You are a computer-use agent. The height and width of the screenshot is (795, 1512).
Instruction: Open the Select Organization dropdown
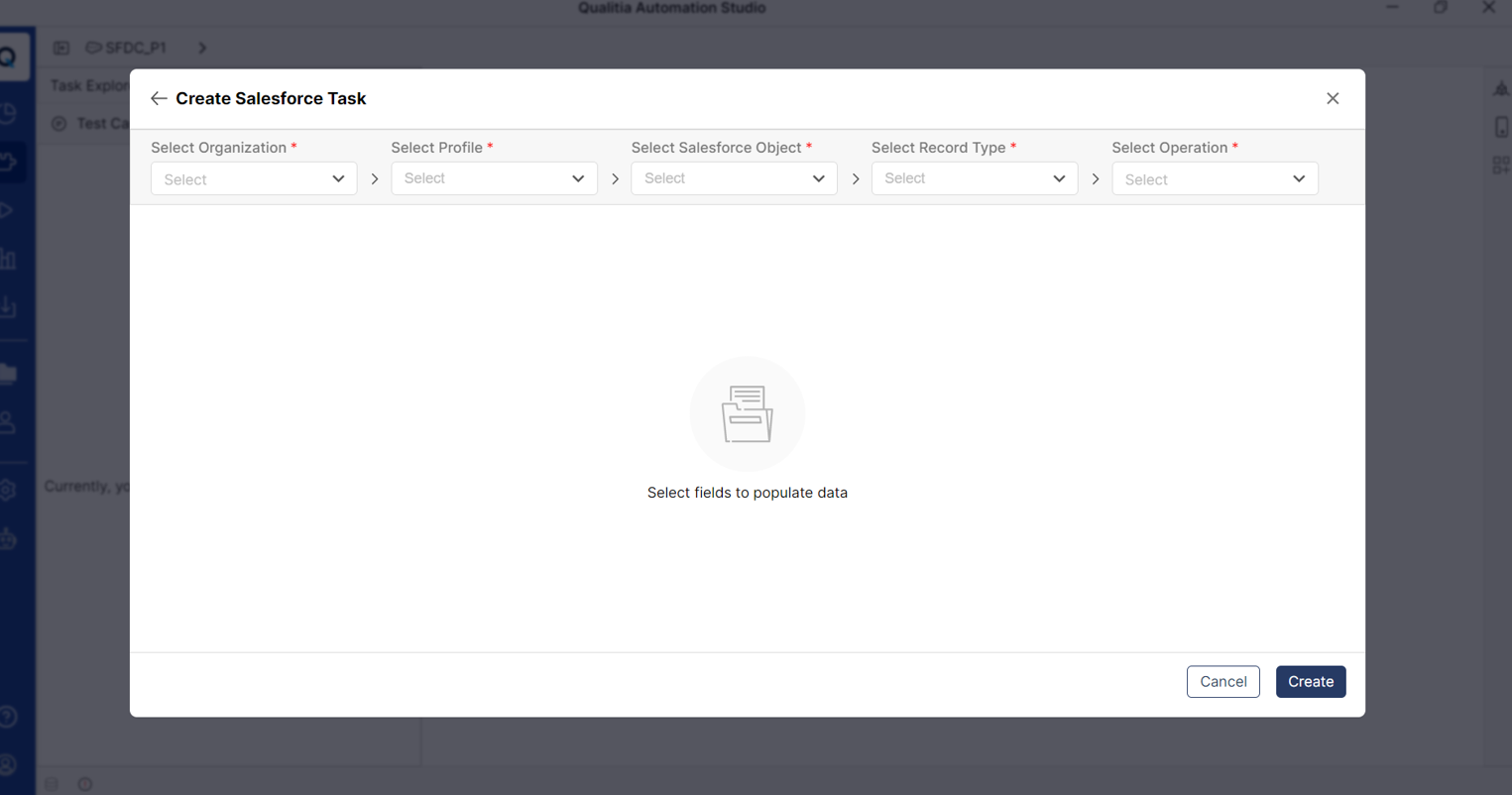coord(254,178)
